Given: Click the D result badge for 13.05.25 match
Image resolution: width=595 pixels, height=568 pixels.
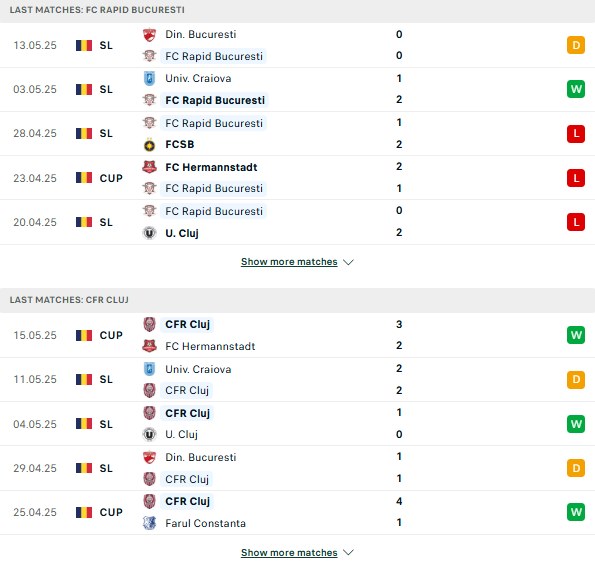Looking at the screenshot, I should click(x=576, y=46).
